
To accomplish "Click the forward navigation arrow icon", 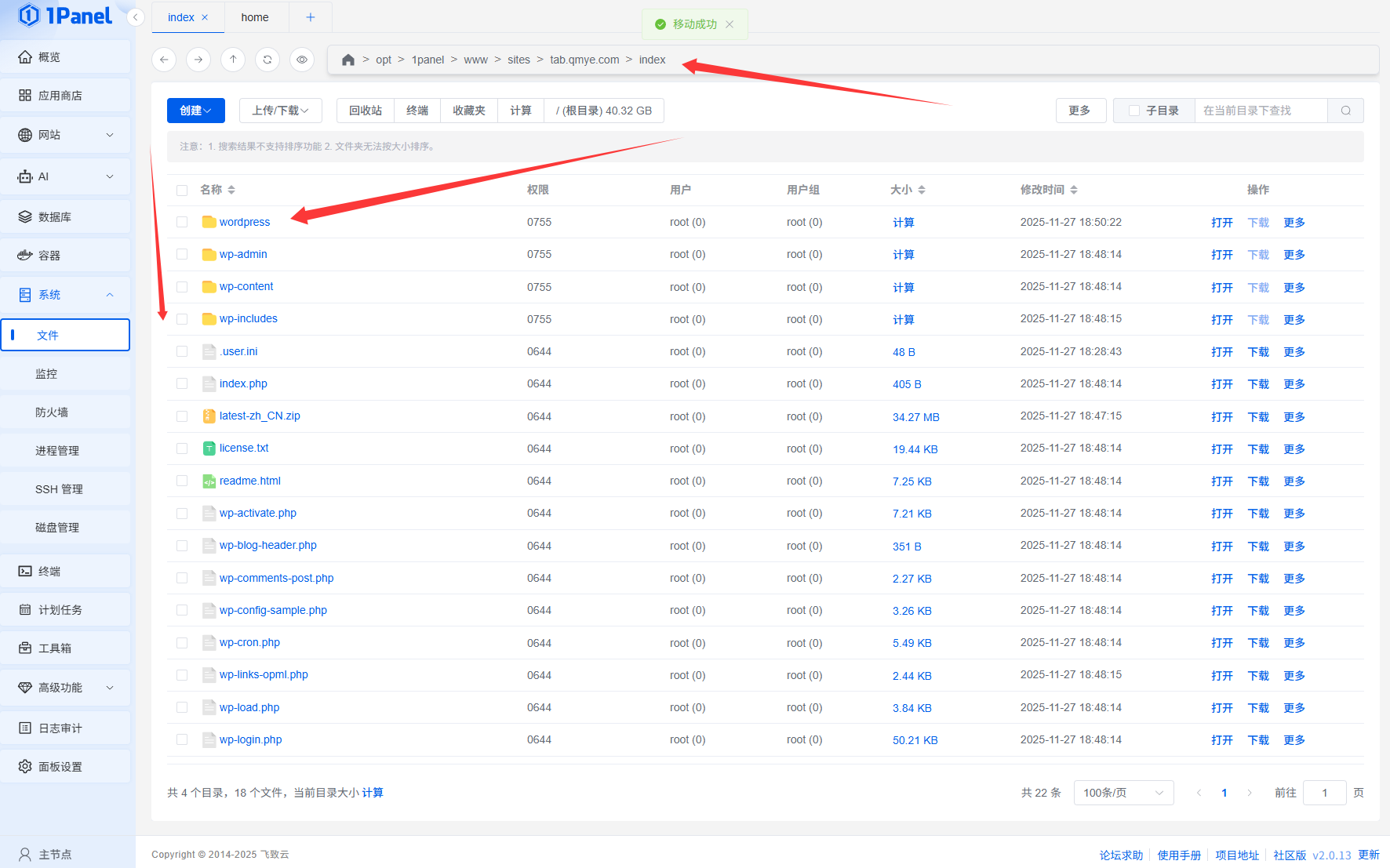I will [x=198, y=60].
